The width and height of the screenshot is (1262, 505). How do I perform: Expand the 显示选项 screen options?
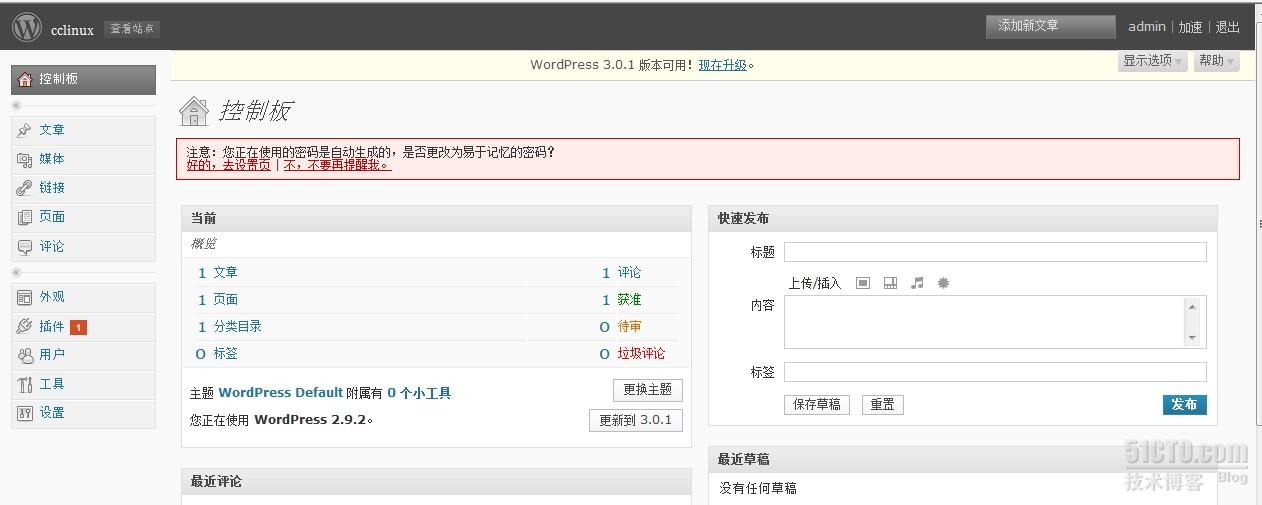click(x=1152, y=61)
